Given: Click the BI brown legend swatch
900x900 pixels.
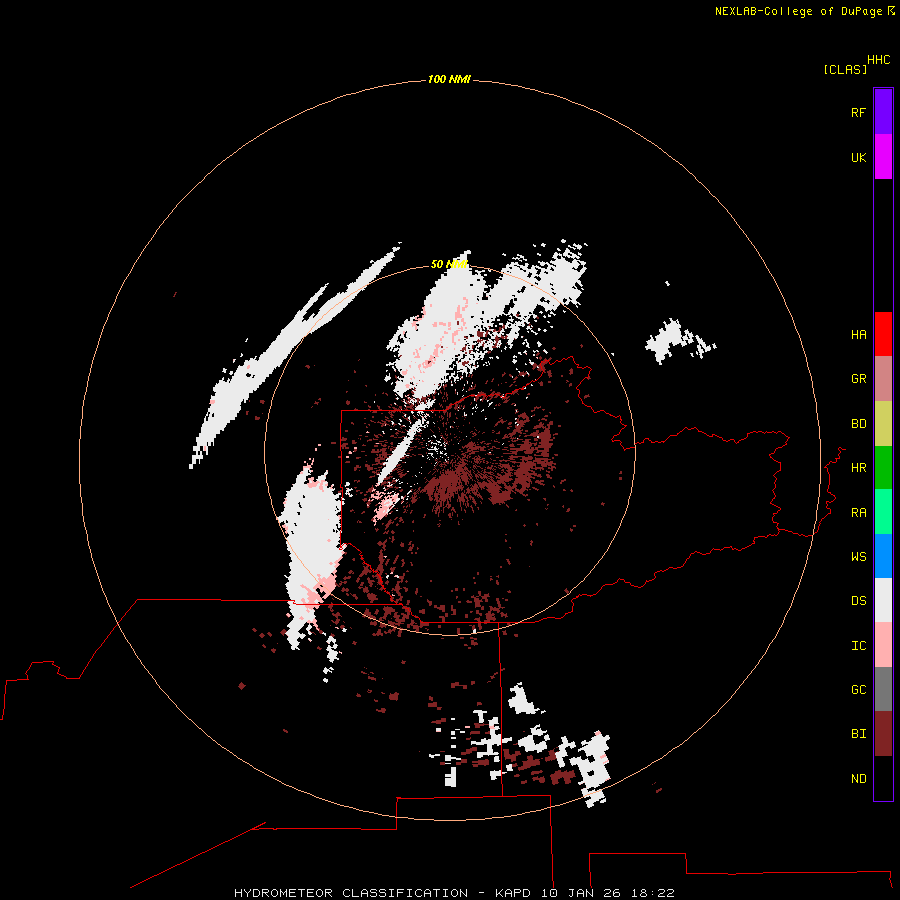Looking at the screenshot, I should (x=883, y=734).
